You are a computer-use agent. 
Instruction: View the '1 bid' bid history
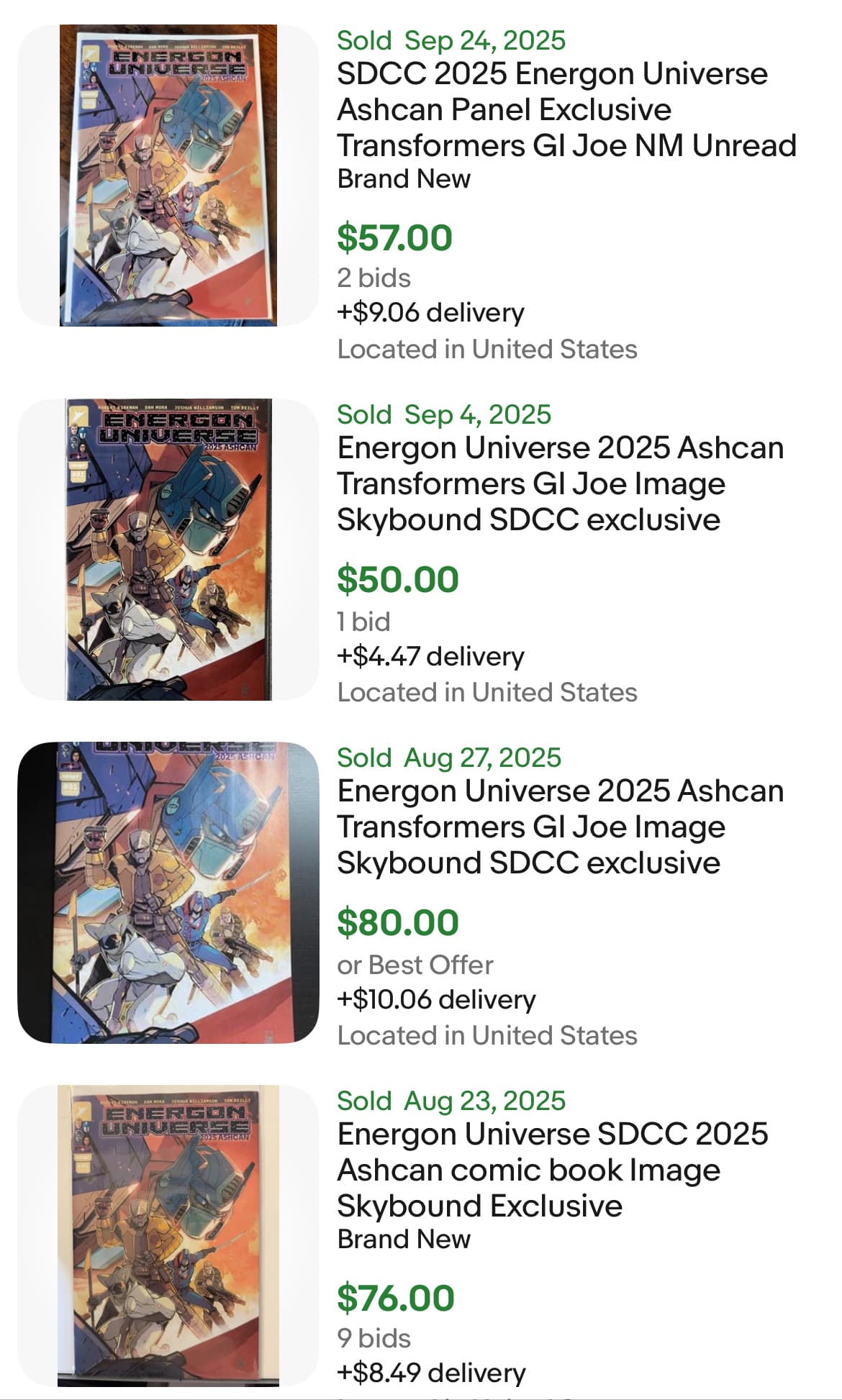[x=363, y=622]
